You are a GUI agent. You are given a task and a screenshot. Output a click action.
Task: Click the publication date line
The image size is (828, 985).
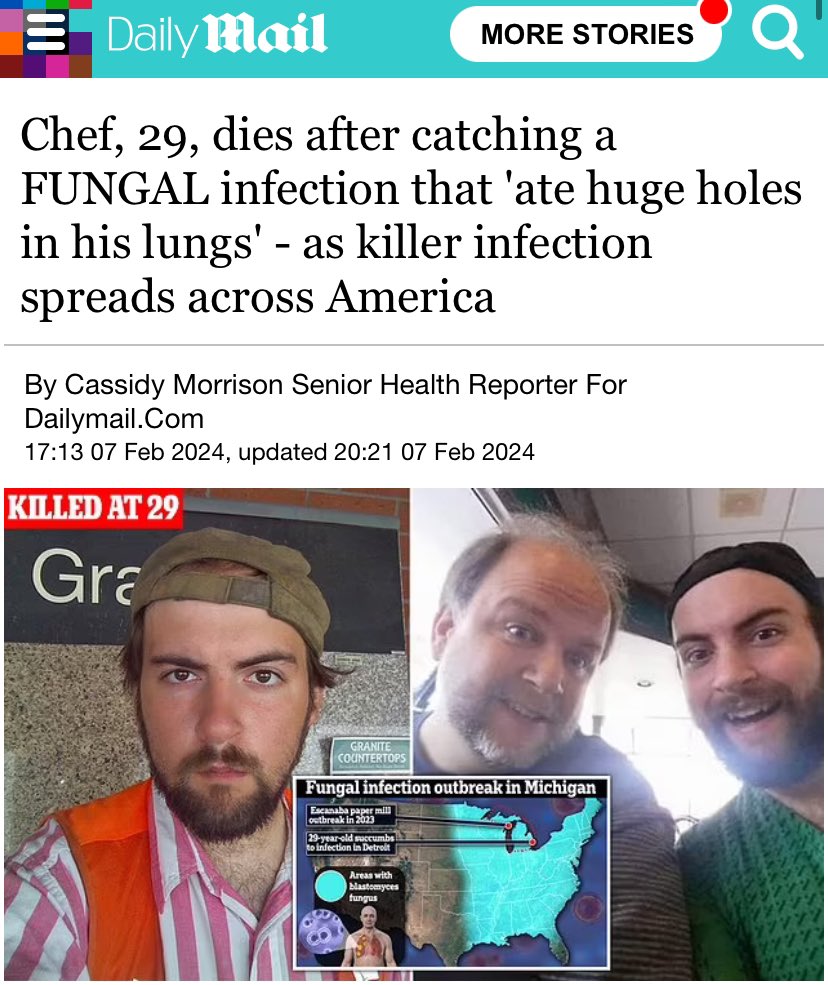pos(280,452)
